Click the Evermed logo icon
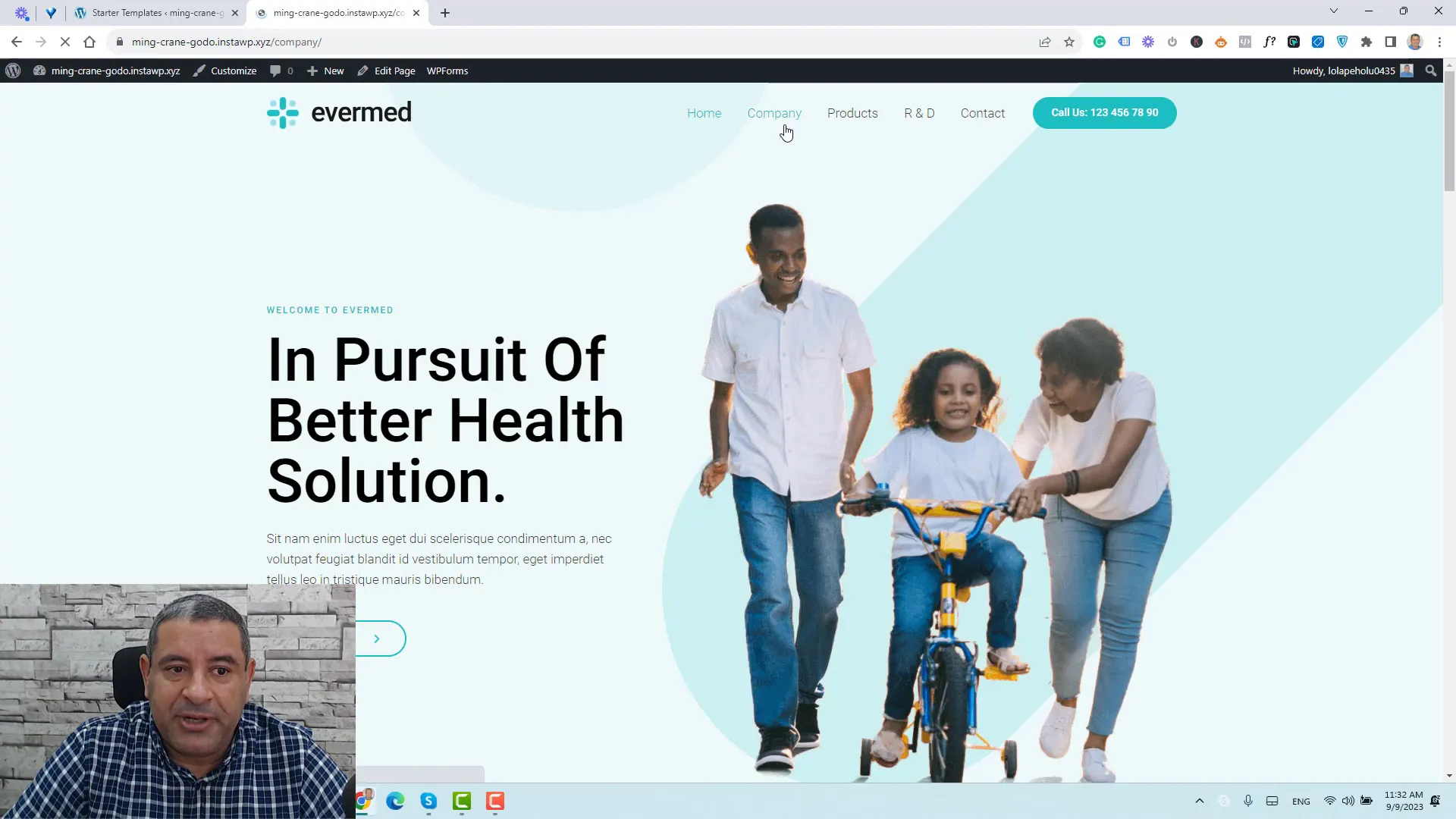 tap(282, 112)
